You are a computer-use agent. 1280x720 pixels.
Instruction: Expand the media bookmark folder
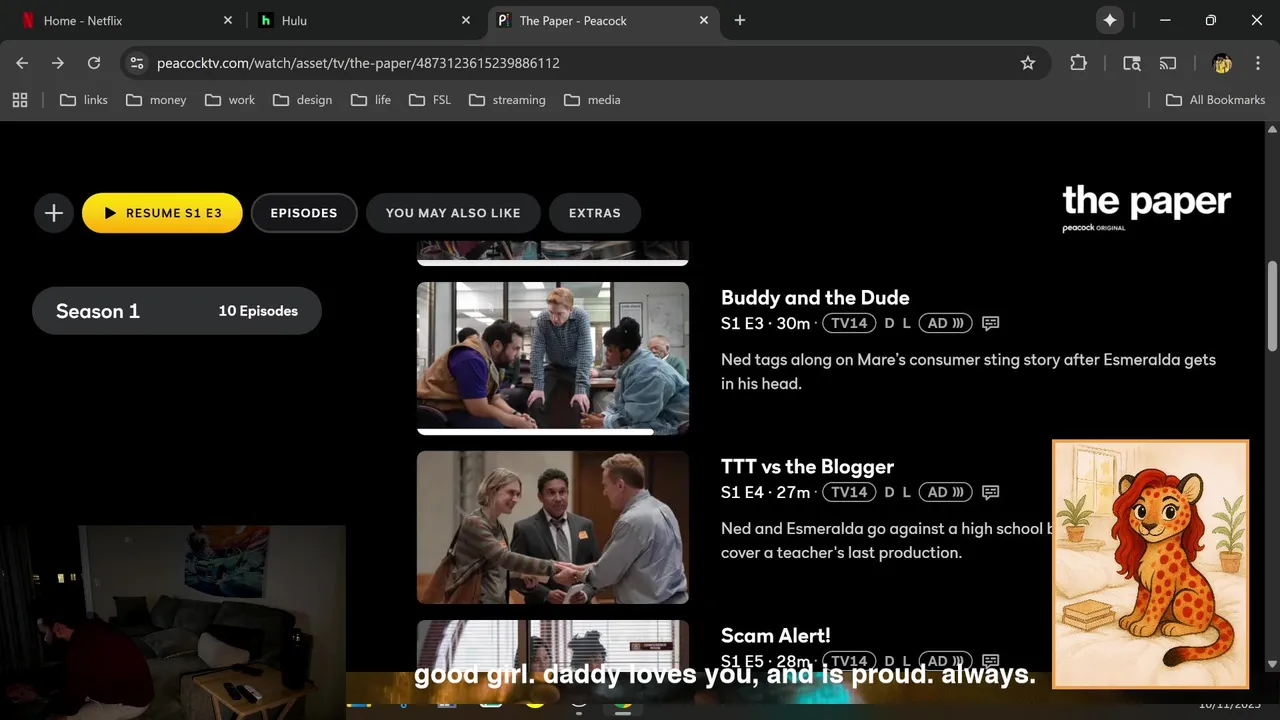click(592, 100)
